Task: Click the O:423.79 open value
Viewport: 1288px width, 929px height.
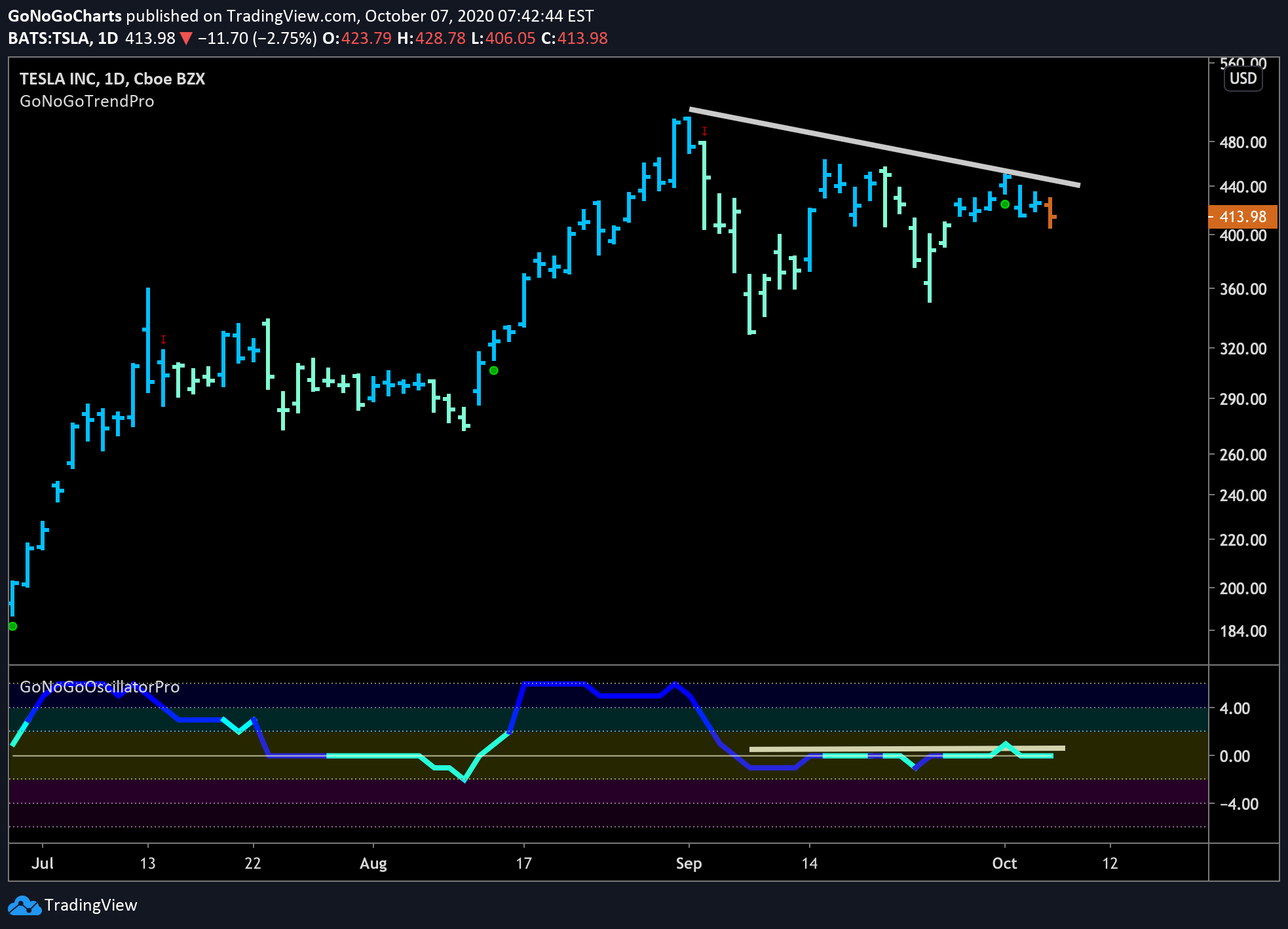Action: [x=357, y=38]
